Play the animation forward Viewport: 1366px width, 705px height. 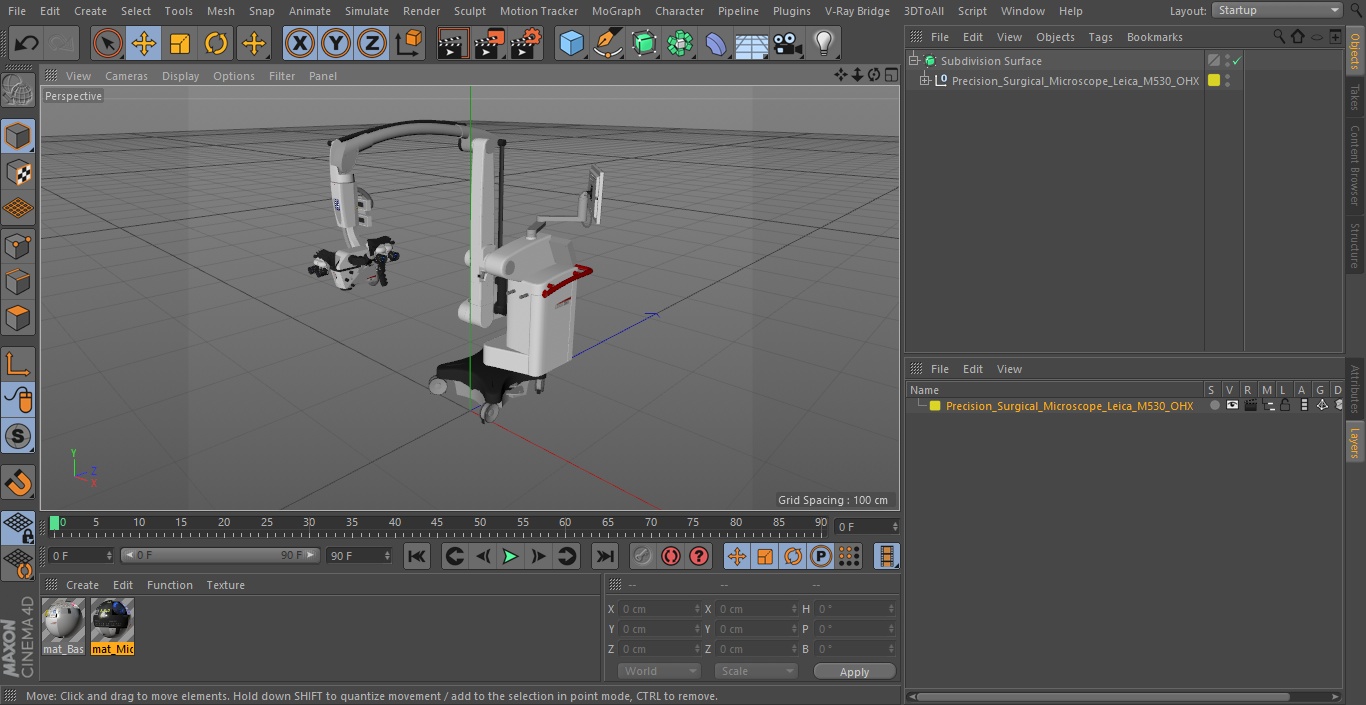click(x=510, y=556)
